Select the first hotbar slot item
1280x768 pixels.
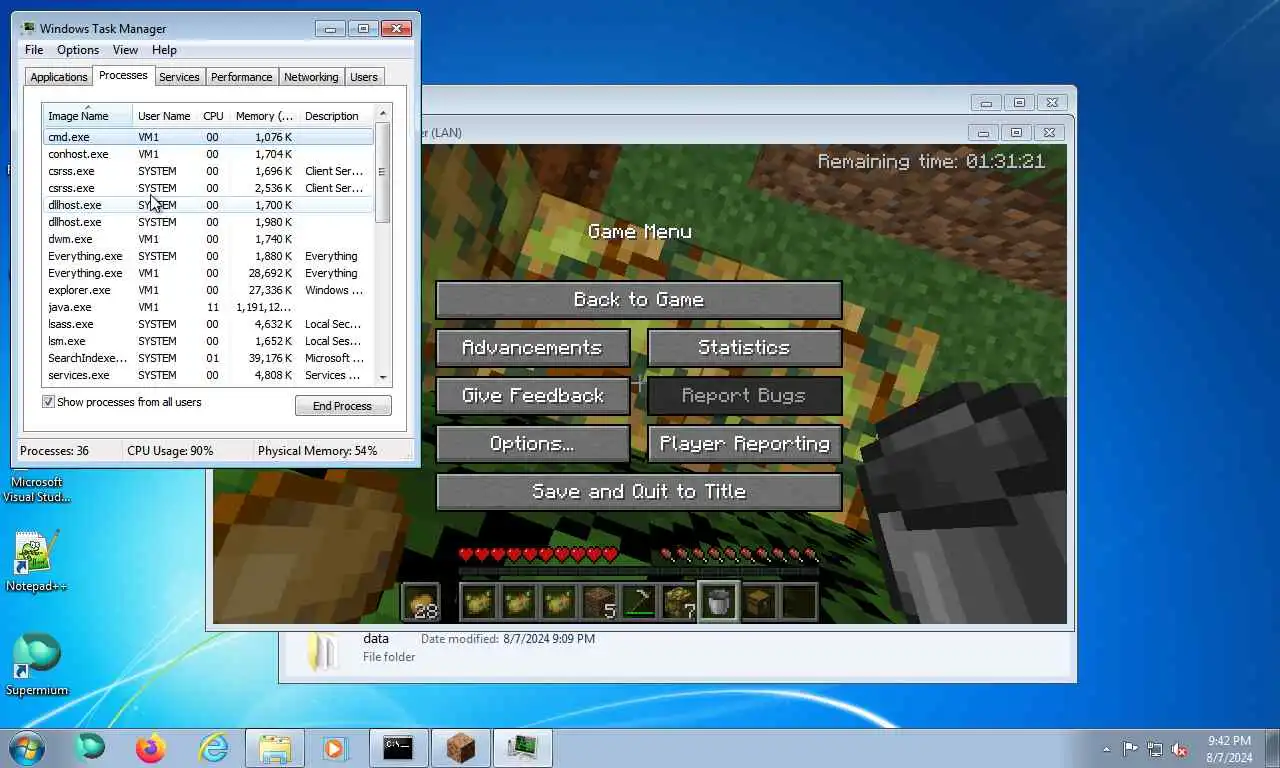479,602
